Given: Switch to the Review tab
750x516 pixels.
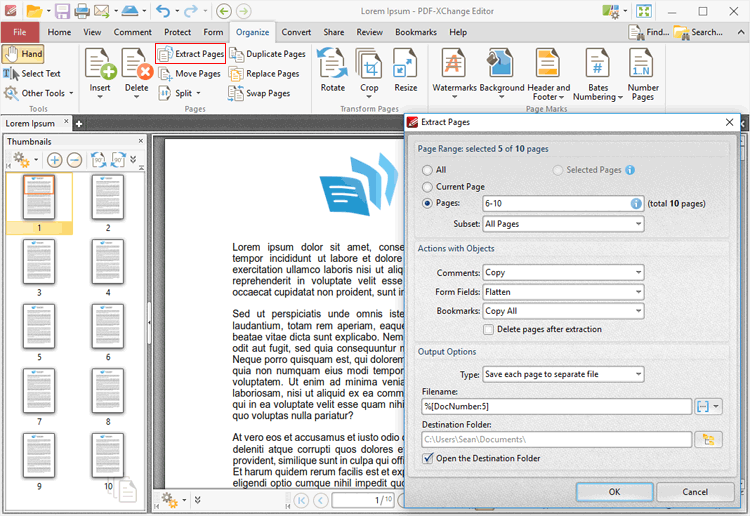Looking at the screenshot, I should tap(369, 32).
